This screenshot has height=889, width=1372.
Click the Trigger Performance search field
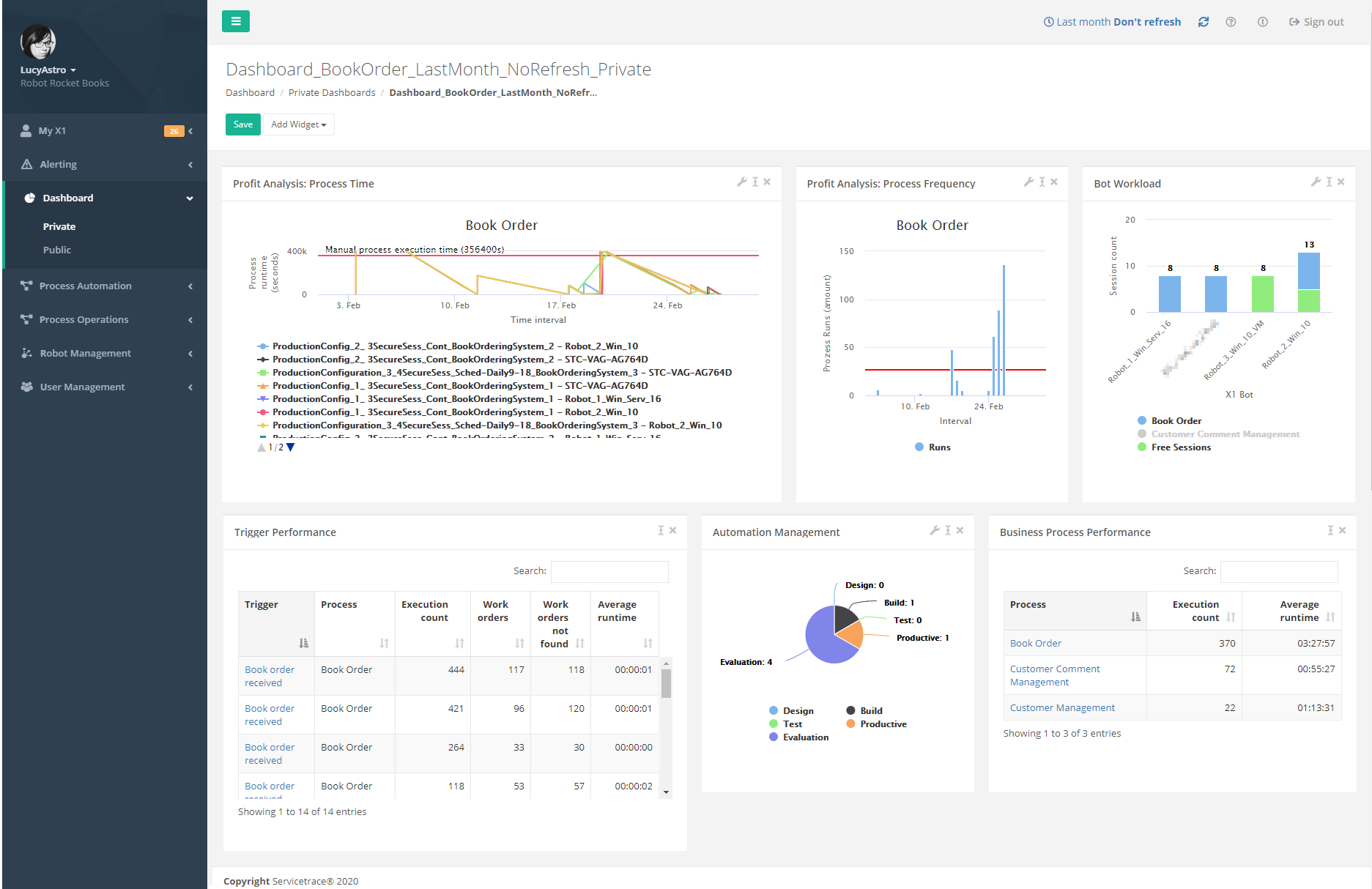[609, 571]
